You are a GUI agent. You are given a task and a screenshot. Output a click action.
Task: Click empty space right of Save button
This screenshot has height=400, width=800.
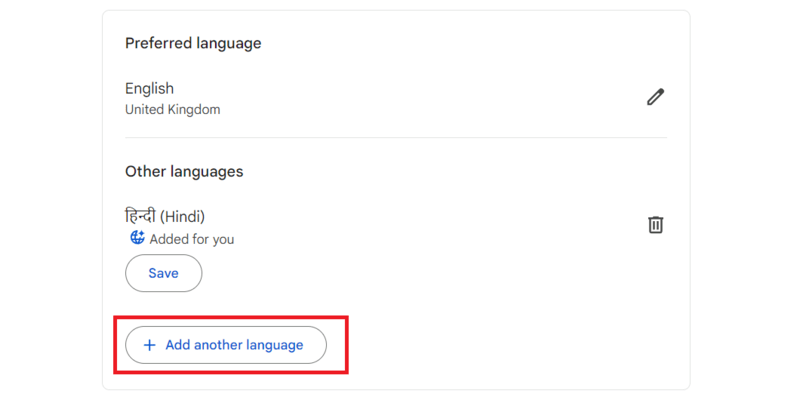pyautogui.click(x=400, y=272)
